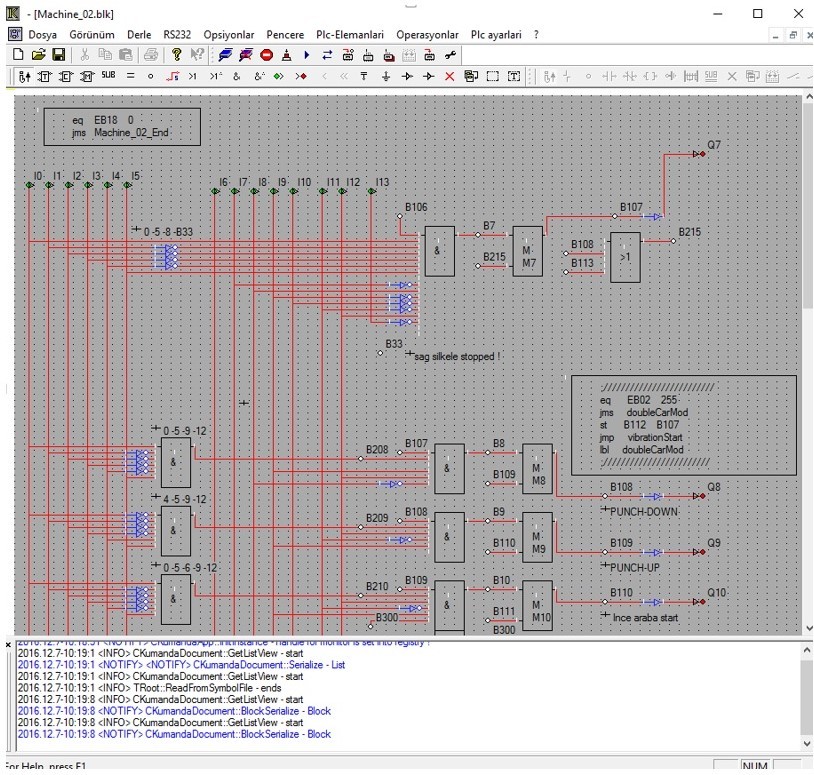Open the Opsiyonlar menu

pyautogui.click(x=229, y=35)
